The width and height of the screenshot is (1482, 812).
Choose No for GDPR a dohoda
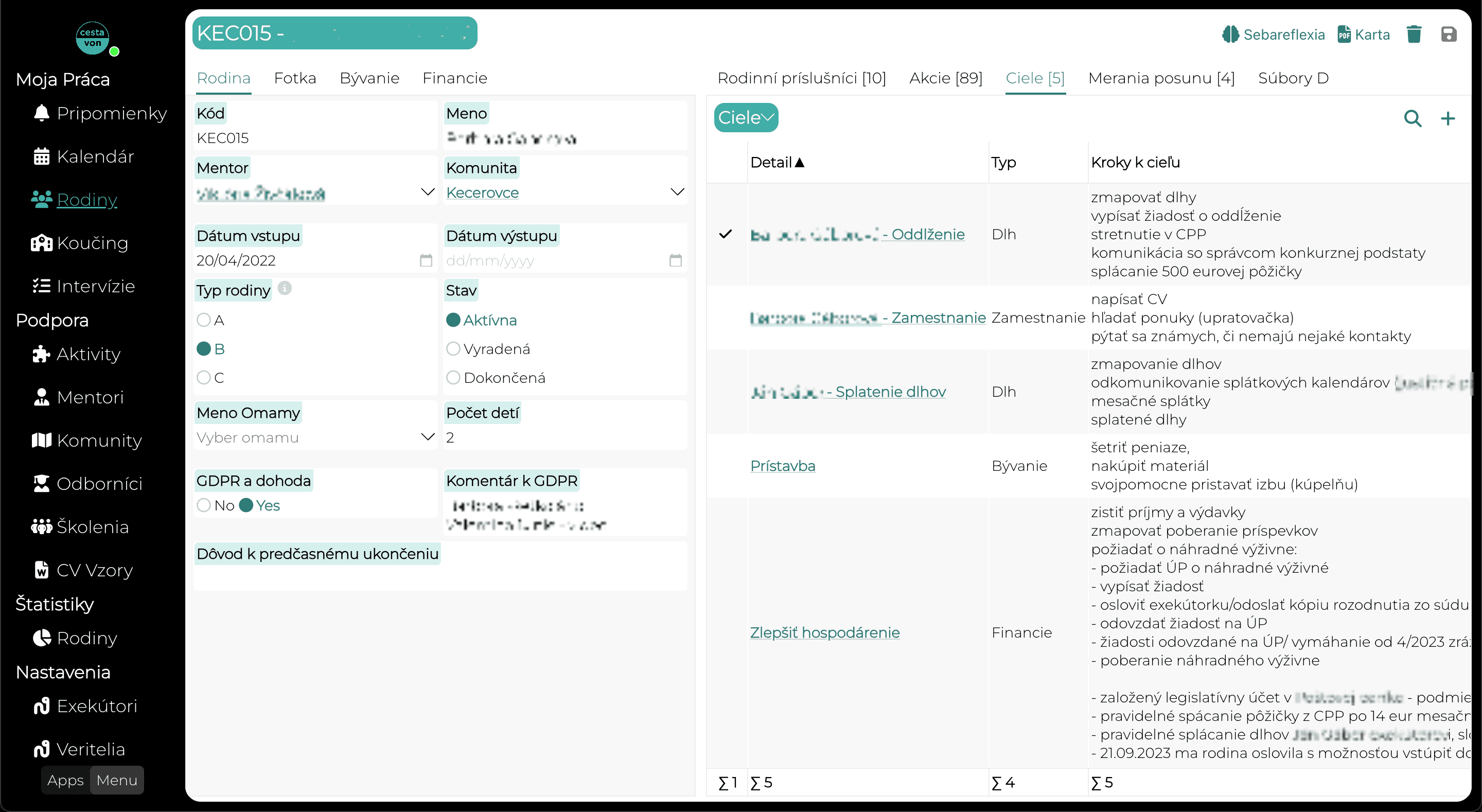pyautogui.click(x=204, y=505)
